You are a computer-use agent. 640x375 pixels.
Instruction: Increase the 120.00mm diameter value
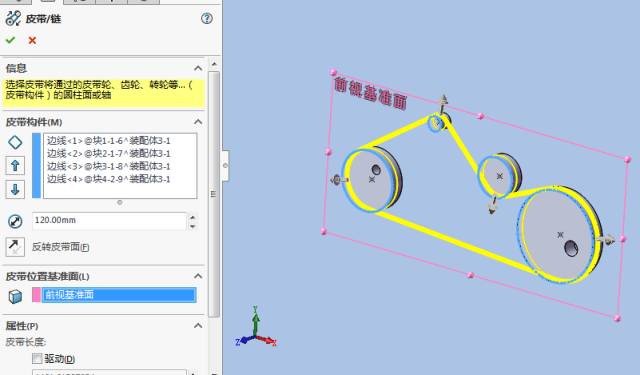(193, 217)
